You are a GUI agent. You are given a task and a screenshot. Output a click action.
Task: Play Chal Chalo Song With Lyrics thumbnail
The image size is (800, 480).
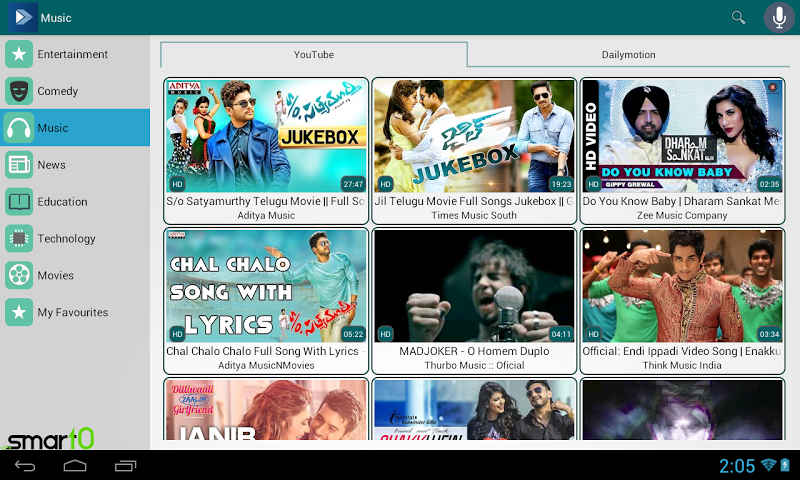coord(266,286)
